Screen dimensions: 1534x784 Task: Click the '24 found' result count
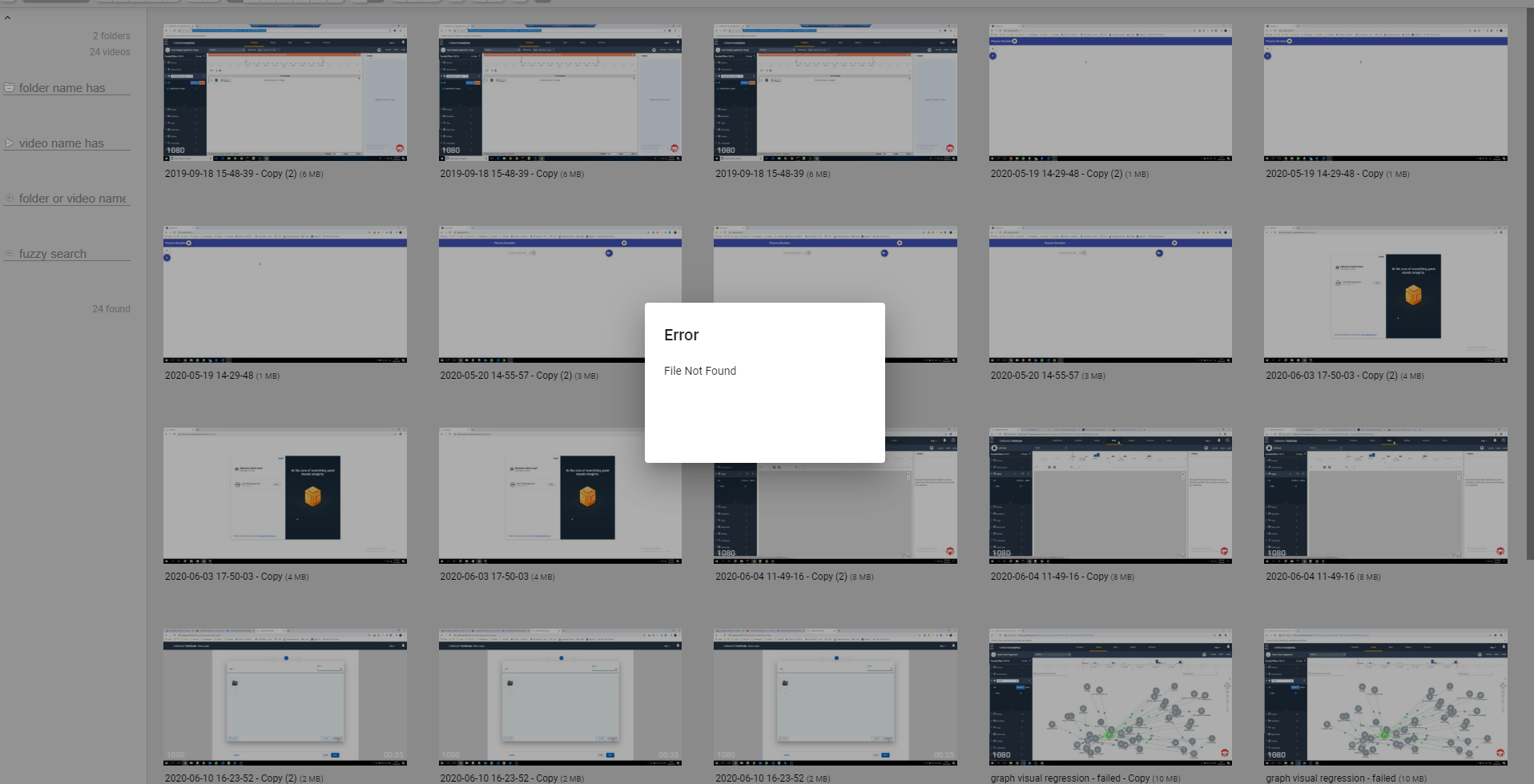click(111, 309)
